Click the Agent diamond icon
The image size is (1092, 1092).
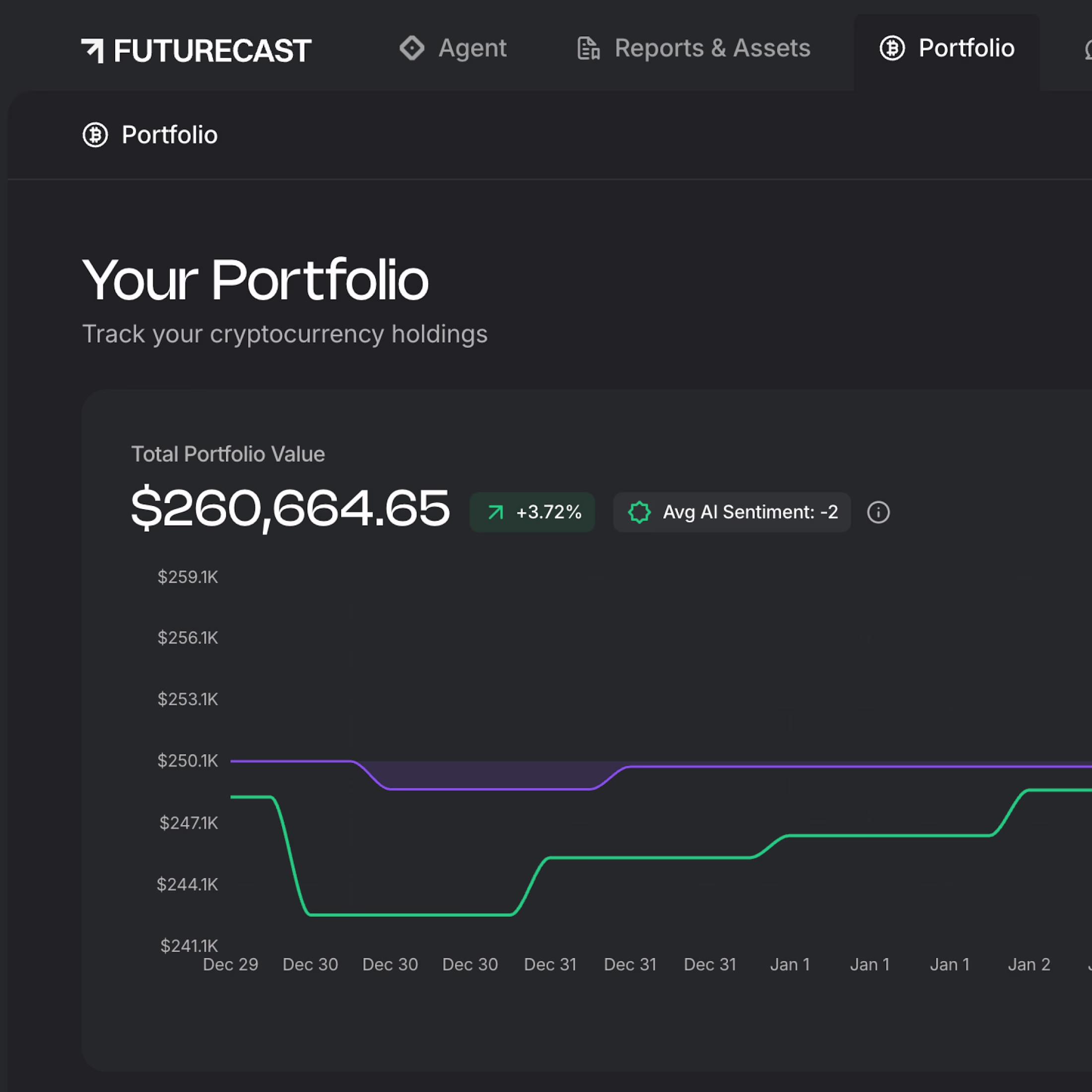click(411, 48)
